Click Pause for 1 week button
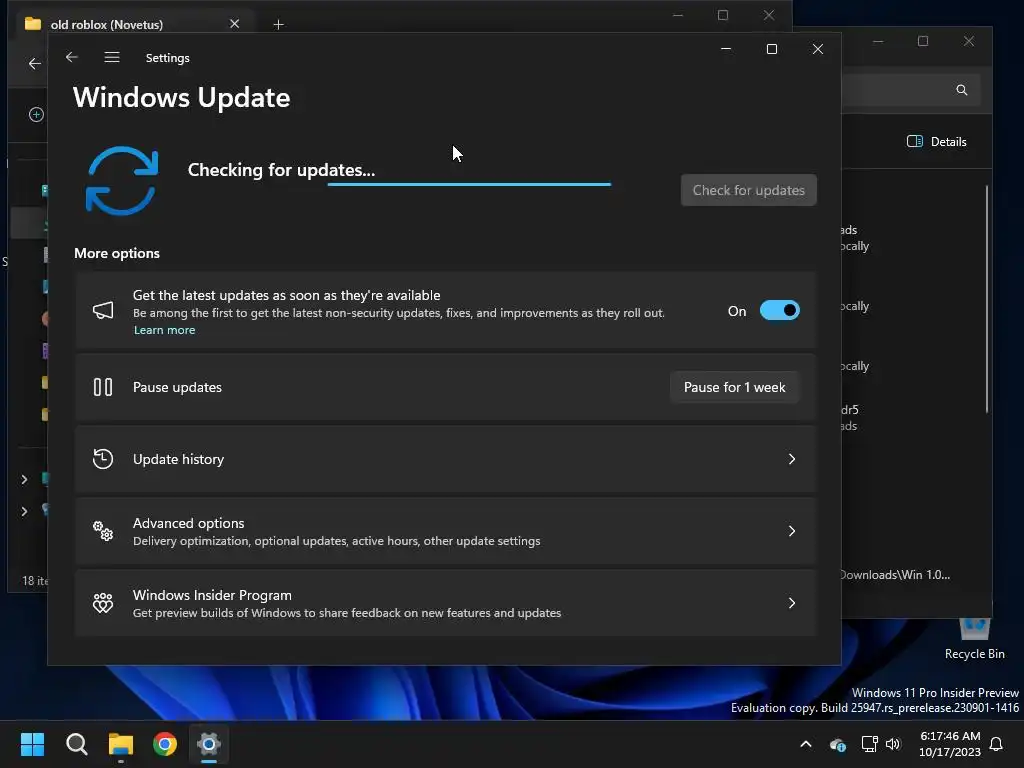 click(735, 387)
